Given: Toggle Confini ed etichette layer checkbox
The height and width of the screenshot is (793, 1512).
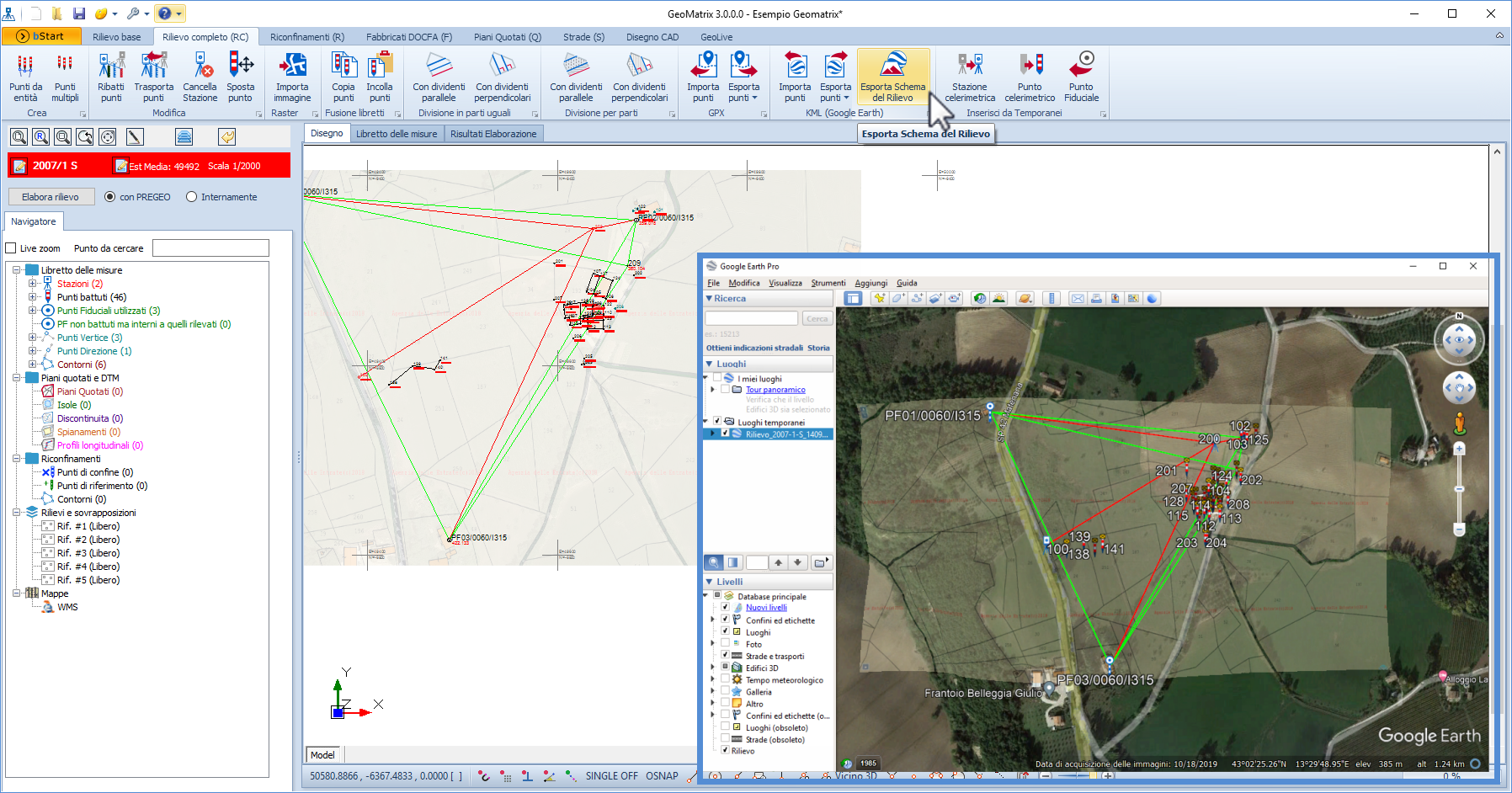Looking at the screenshot, I should click(x=725, y=619).
